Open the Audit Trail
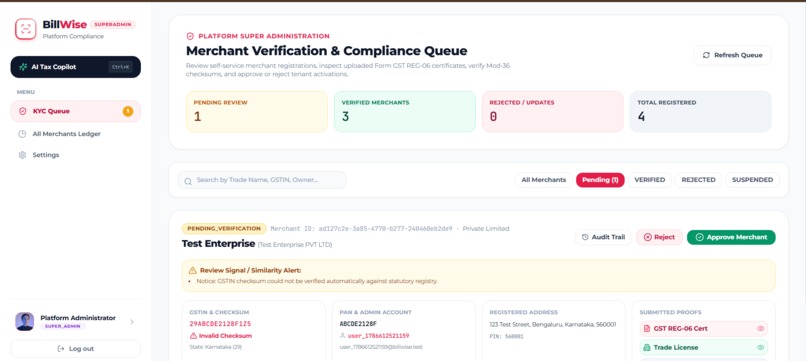 (603, 237)
